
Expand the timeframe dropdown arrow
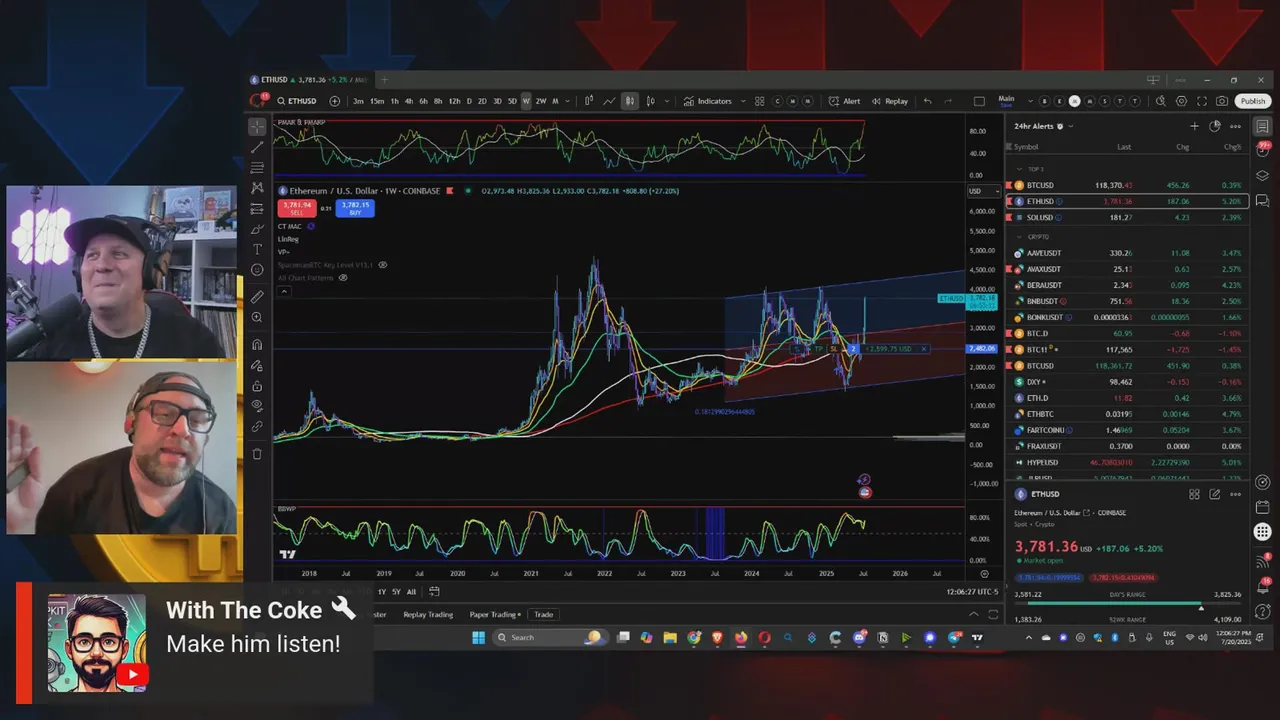pyautogui.click(x=568, y=101)
